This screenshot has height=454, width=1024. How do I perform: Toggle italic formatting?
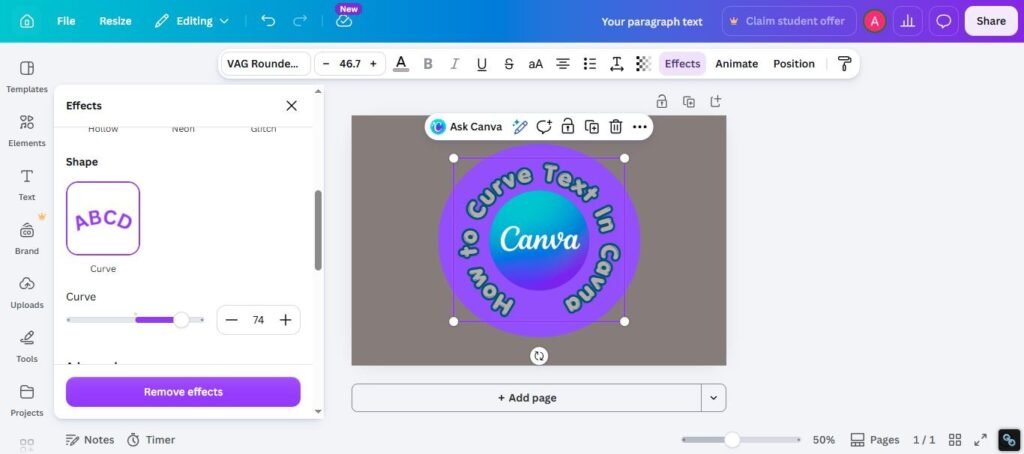tap(455, 63)
